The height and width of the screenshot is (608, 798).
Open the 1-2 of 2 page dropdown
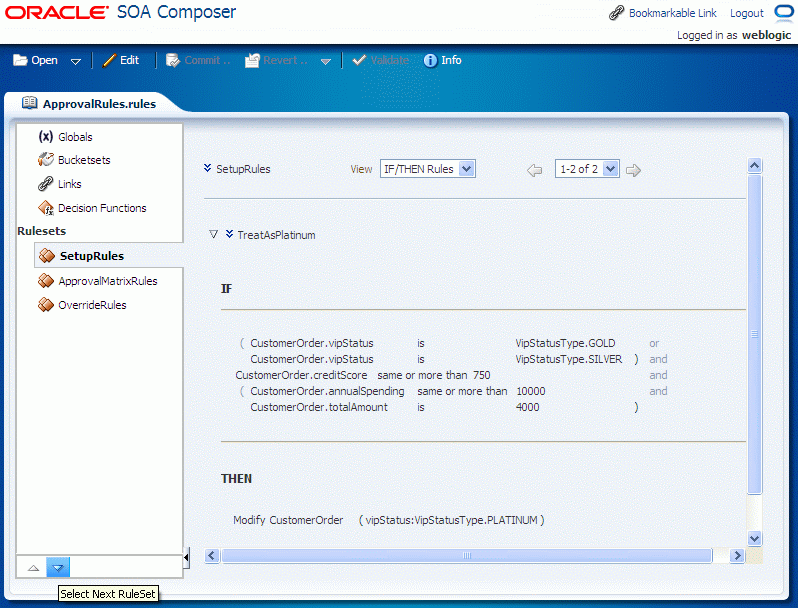coord(587,169)
